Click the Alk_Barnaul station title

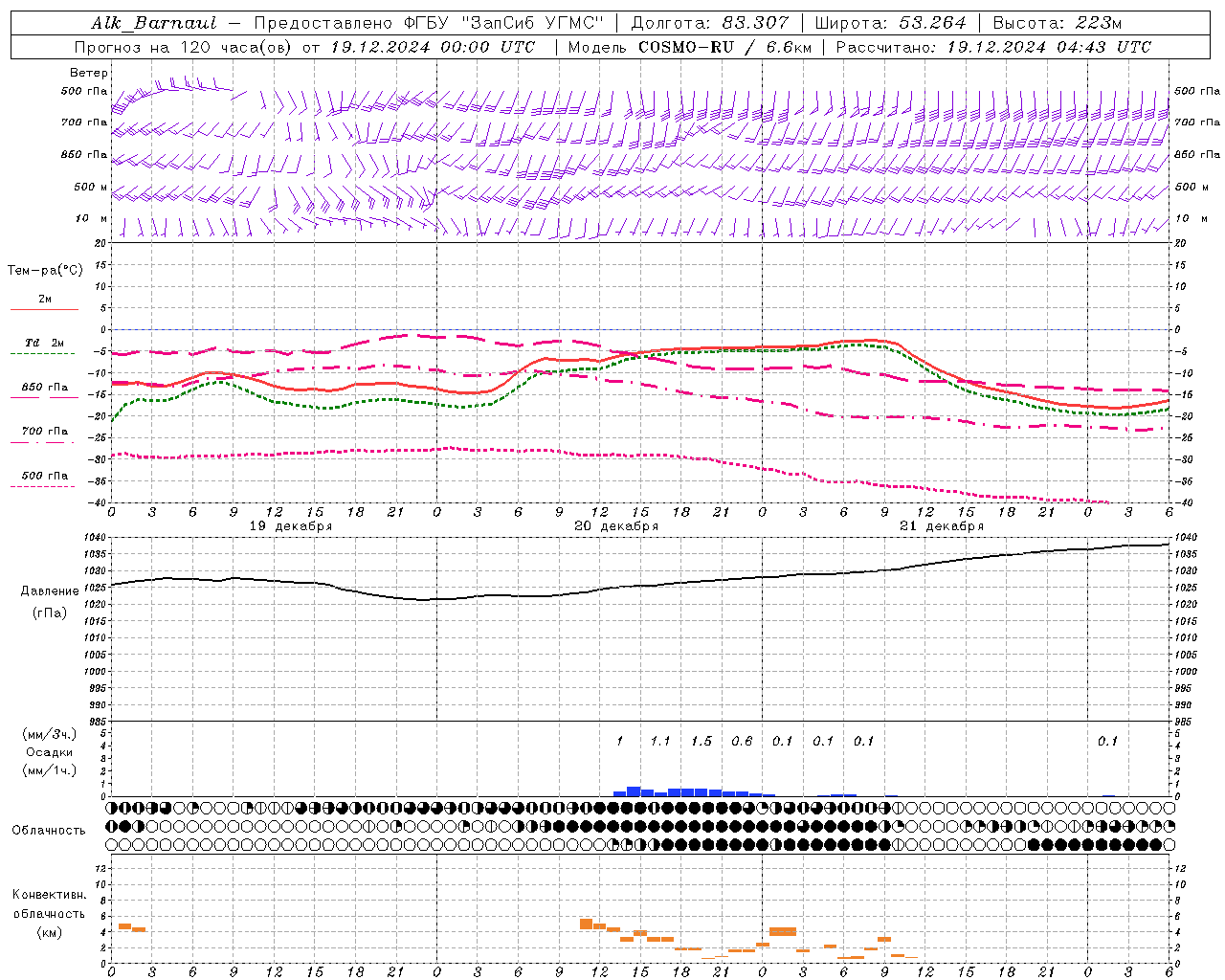[x=154, y=23]
